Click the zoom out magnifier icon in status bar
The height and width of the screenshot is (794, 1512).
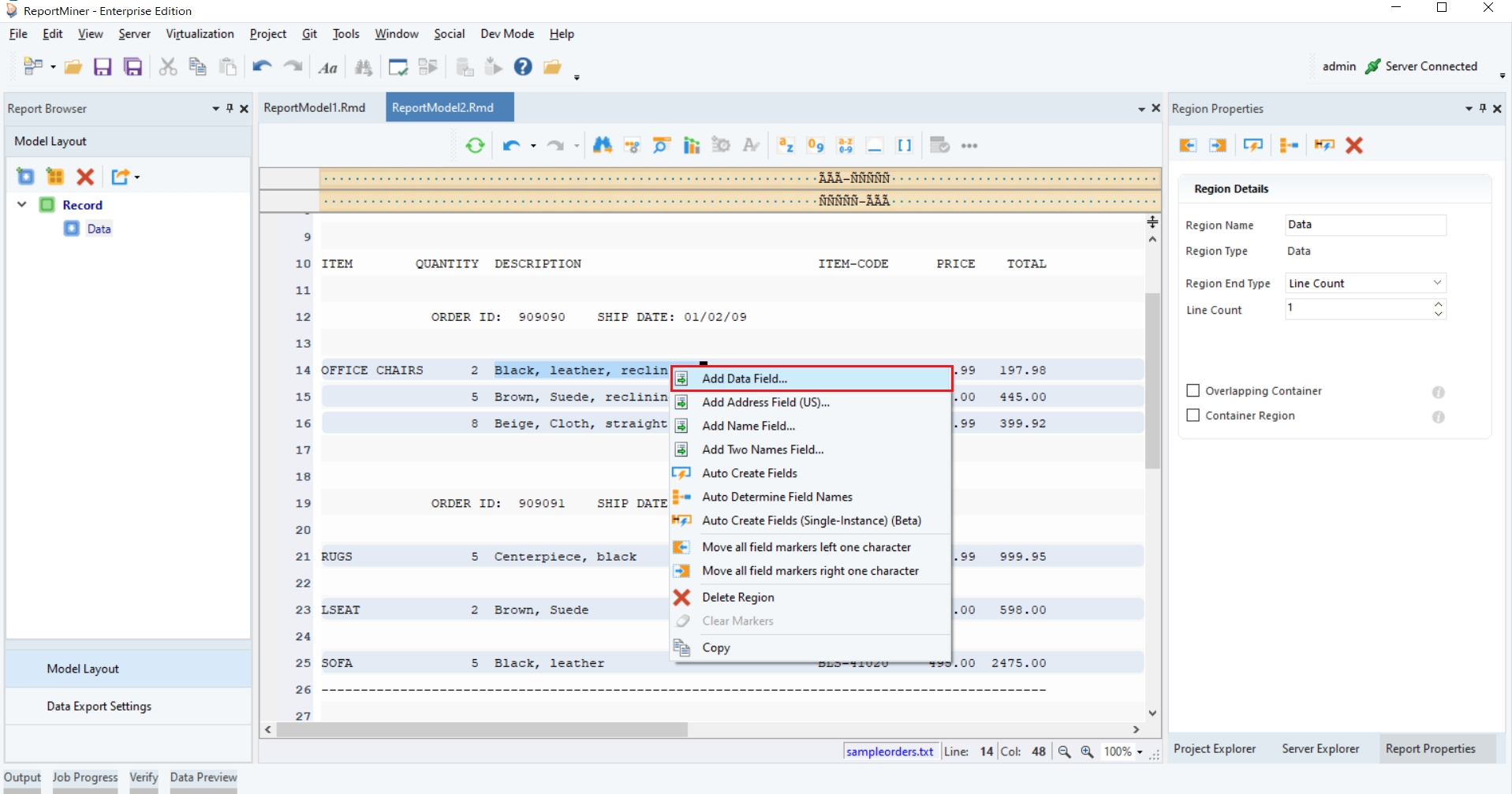click(1064, 752)
